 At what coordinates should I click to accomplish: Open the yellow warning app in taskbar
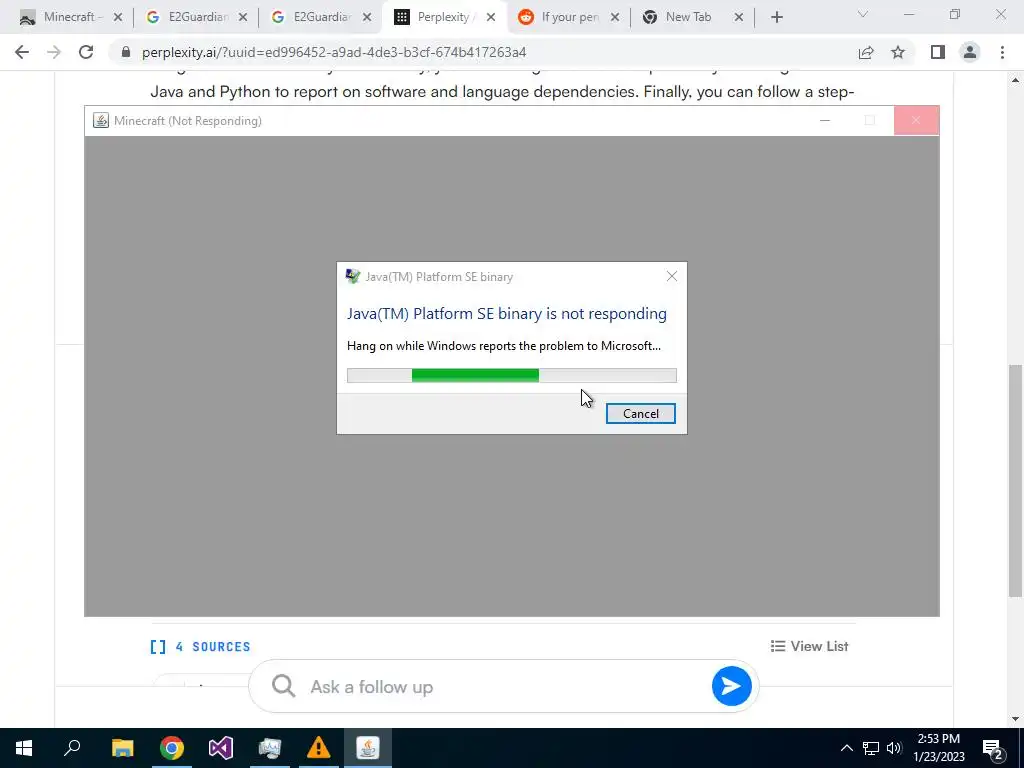[x=319, y=748]
